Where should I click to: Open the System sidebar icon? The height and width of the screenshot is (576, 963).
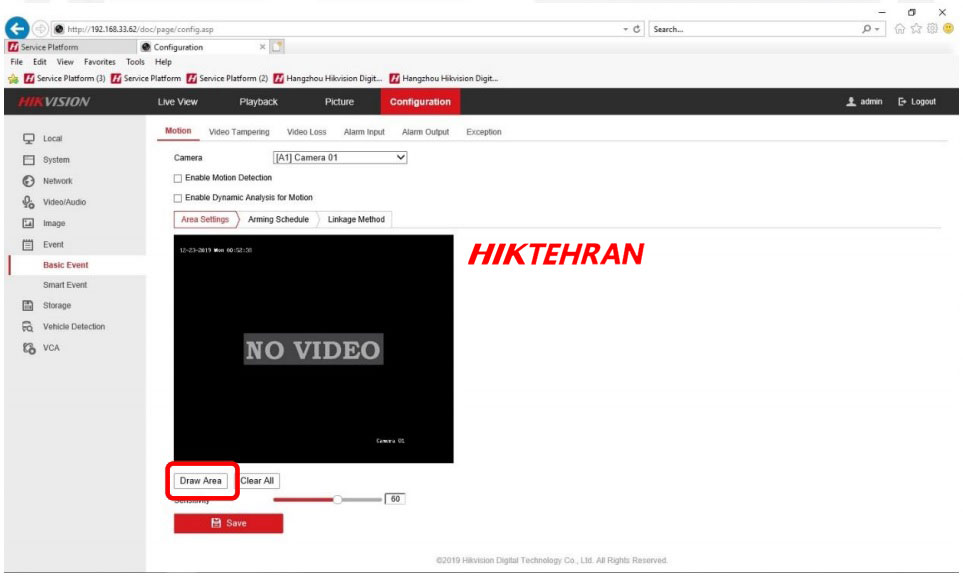28,160
